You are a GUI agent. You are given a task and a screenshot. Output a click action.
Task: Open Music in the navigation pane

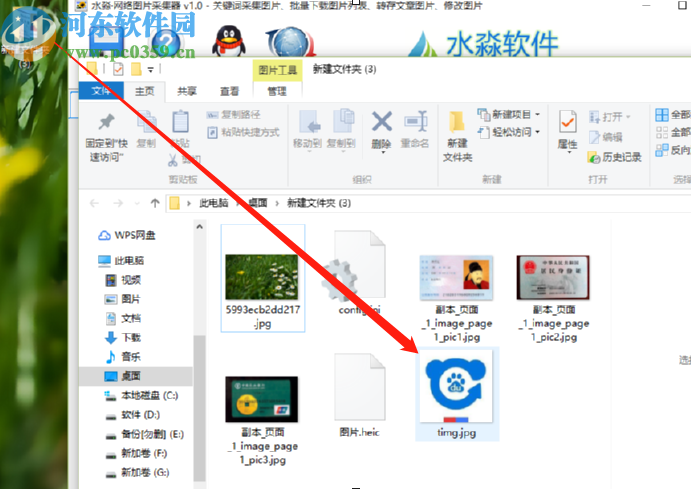click(123, 357)
